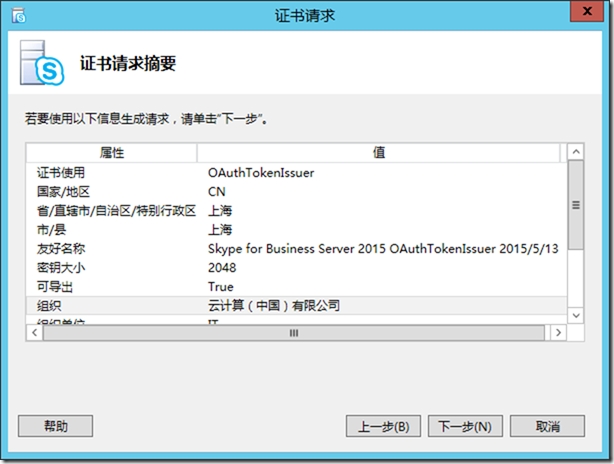Click the vertical scrollbar up arrow

pyautogui.click(x=576, y=152)
